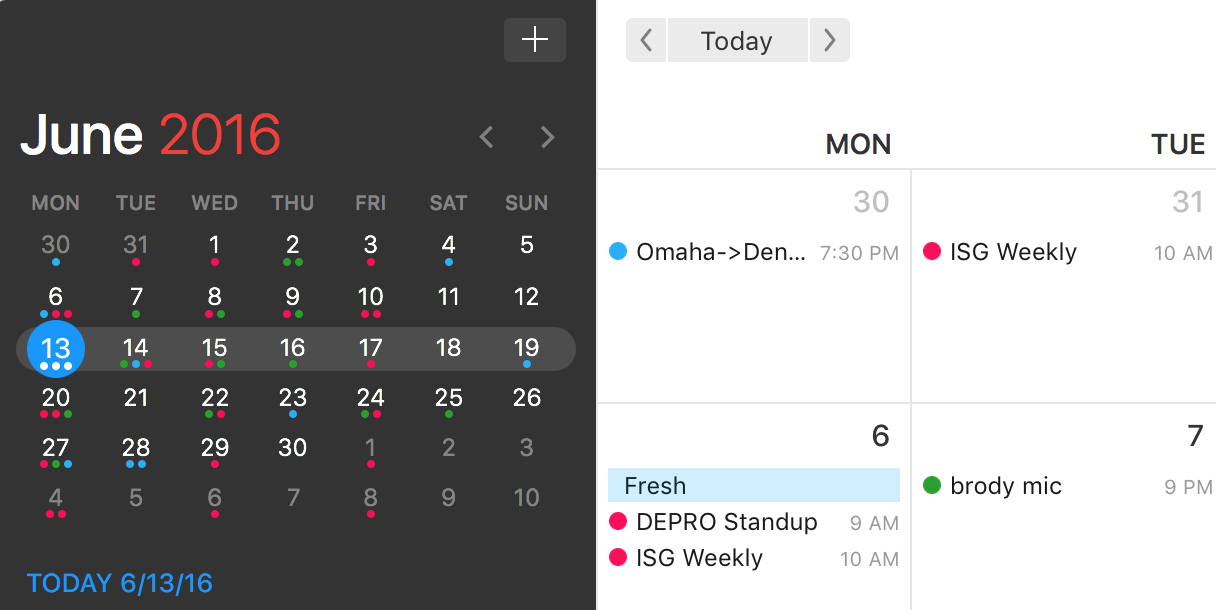The height and width of the screenshot is (610, 1216).
Task: Add a new event with plus button
Action: pos(535,40)
